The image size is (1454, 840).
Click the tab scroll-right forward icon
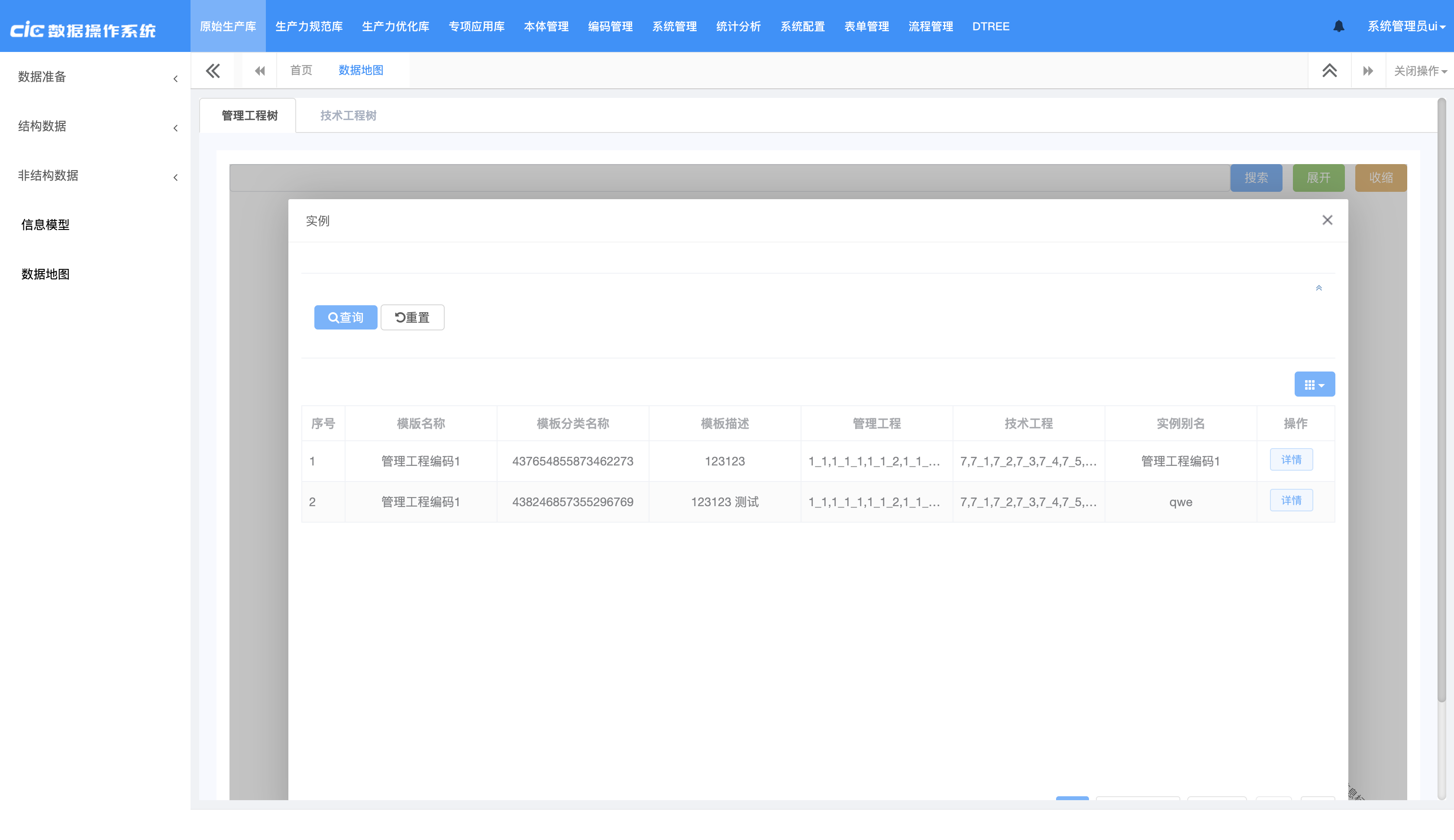[1367, 71]
